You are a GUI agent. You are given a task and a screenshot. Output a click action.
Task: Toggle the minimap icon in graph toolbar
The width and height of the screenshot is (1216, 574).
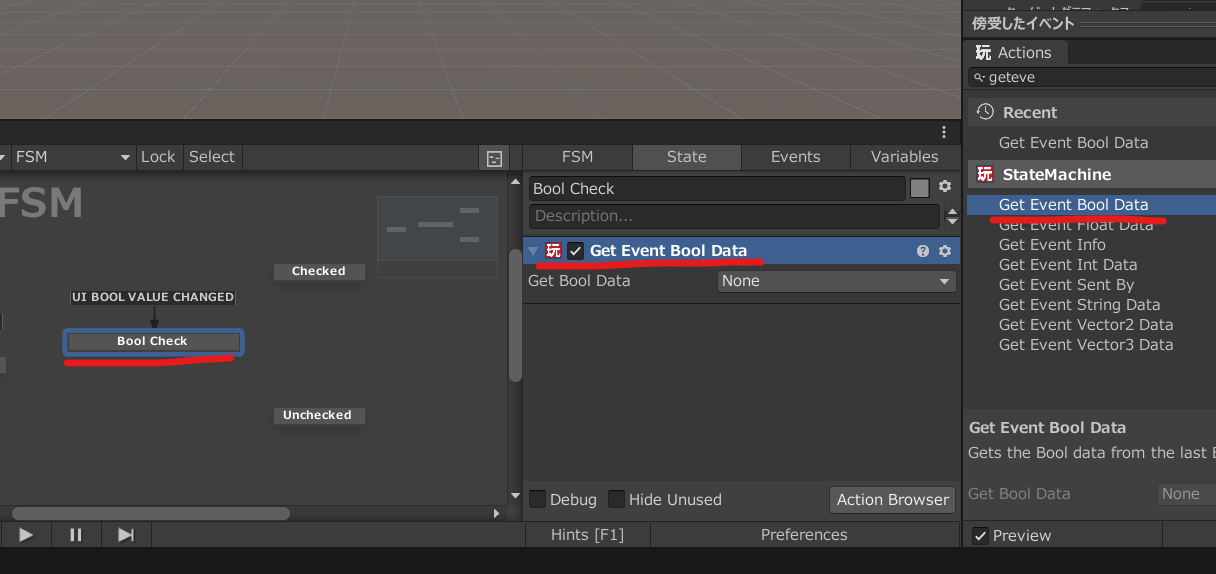494,158
